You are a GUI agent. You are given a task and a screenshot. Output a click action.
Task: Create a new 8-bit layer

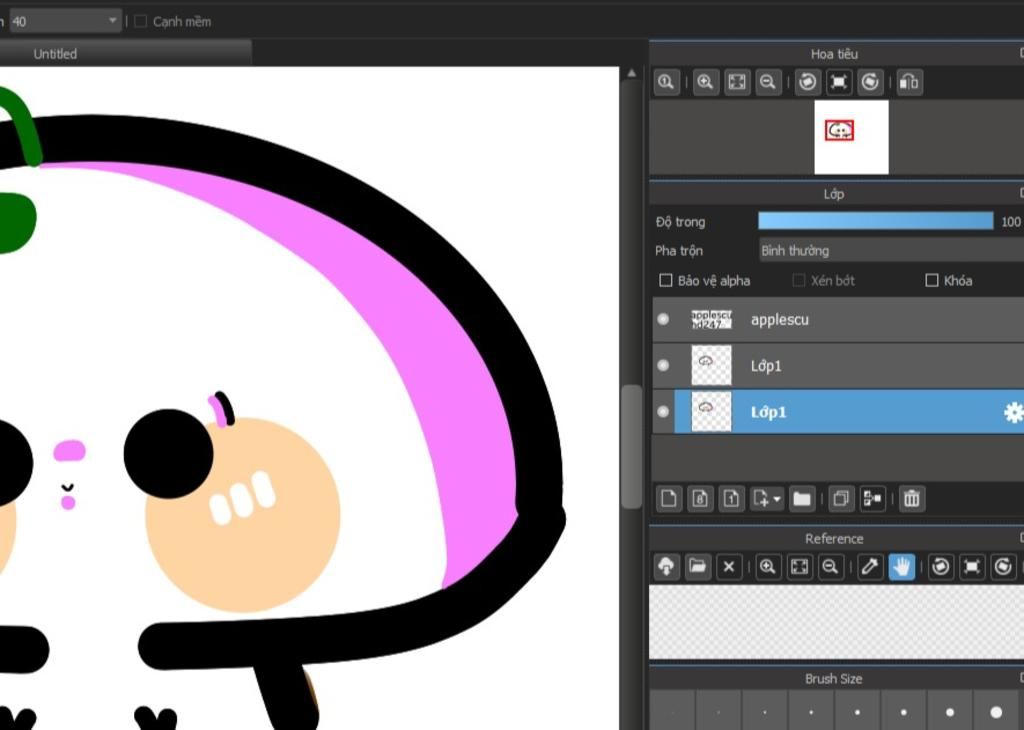tap(700, 500)
